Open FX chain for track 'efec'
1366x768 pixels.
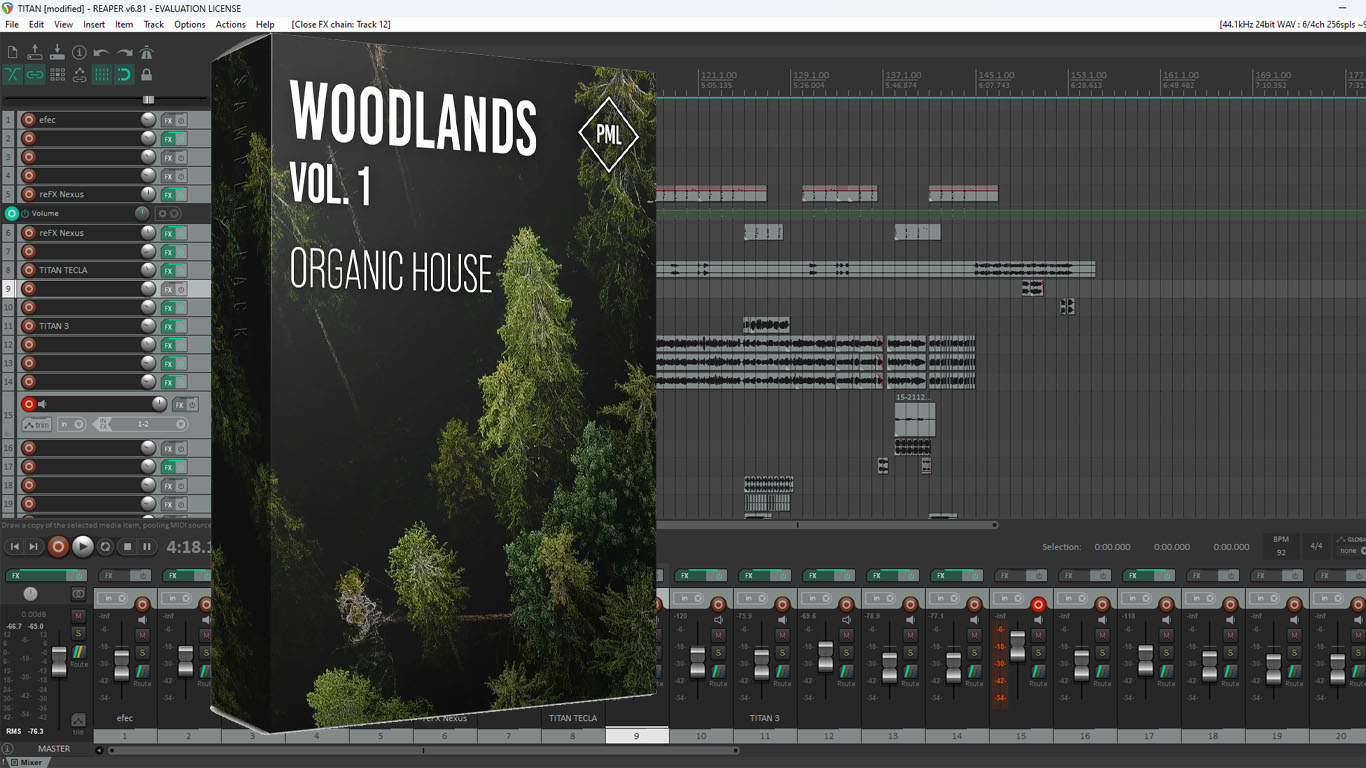tap(168, 120)
